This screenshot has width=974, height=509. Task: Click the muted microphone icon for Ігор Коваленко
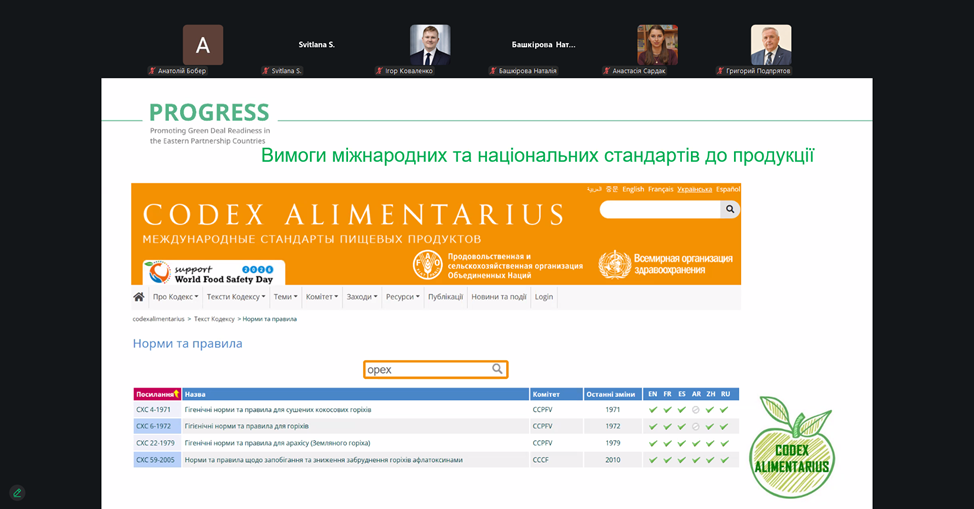click(379, 71)
